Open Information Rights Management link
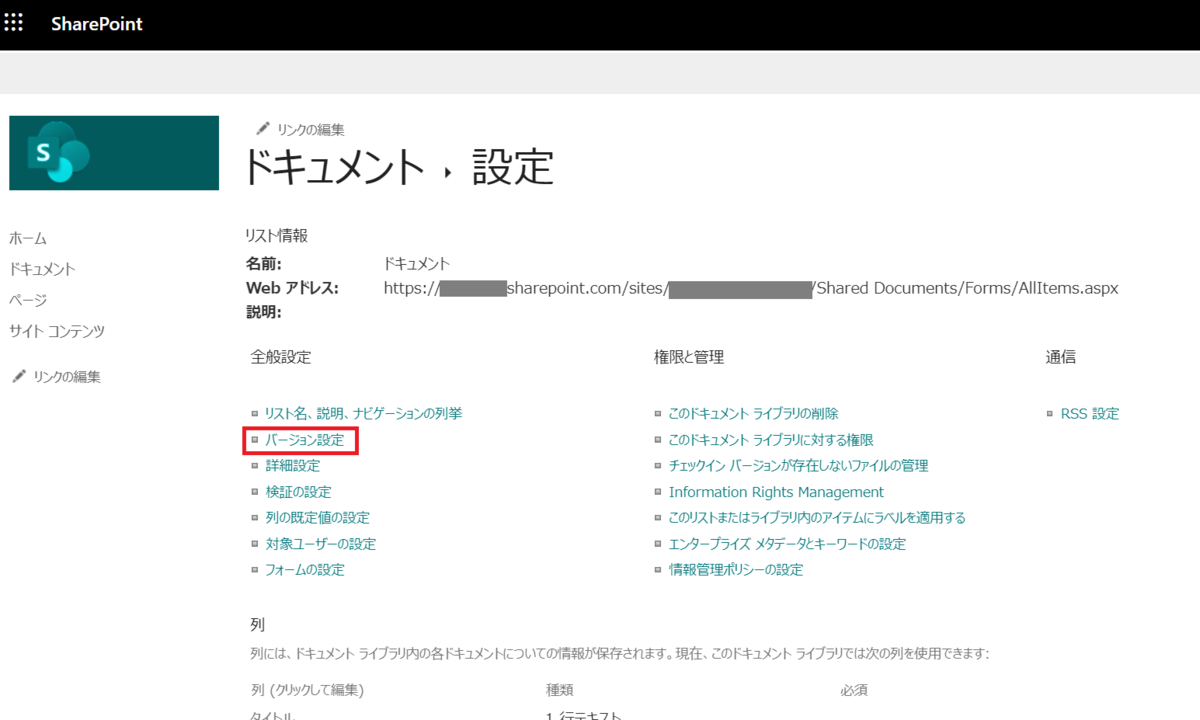The image size is (1200, 720). click(776, 492)
